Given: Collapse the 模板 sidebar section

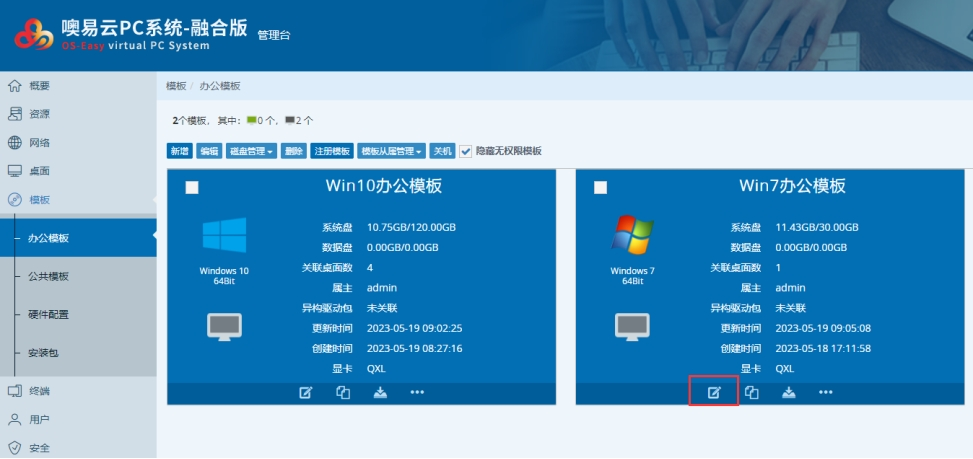Looking at the screenshot, I should (40, 200).
